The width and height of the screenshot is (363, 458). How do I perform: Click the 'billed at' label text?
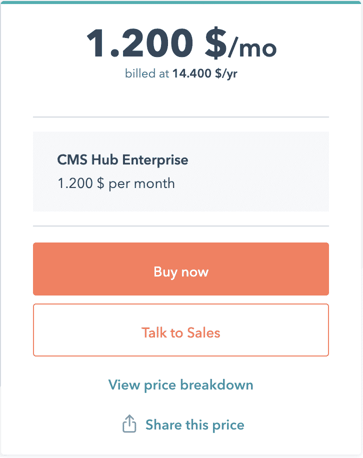tap(147, 73)
